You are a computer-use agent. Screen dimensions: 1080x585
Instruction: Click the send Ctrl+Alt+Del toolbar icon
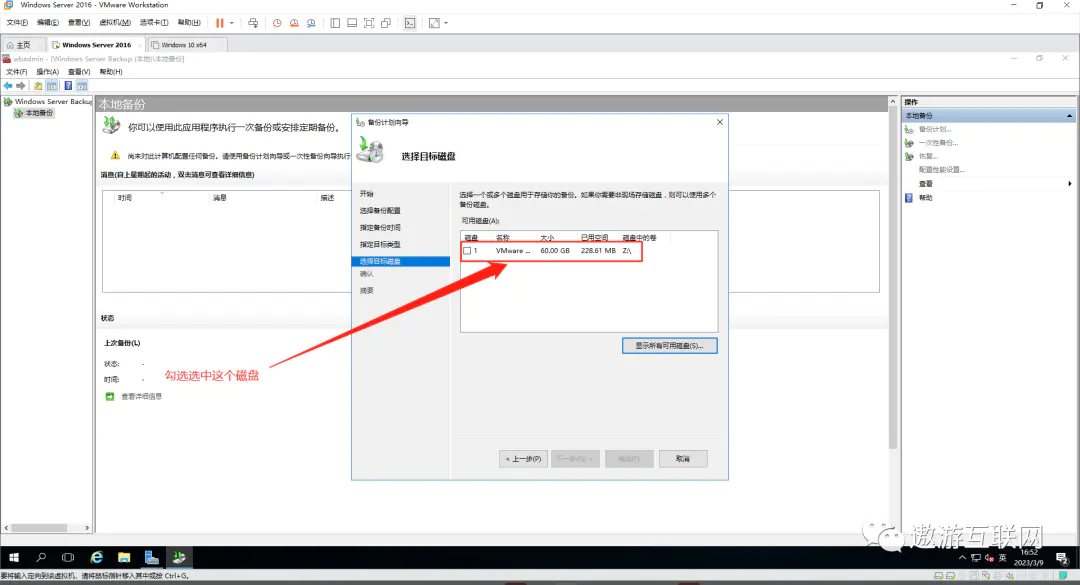[x=253, y=23]
